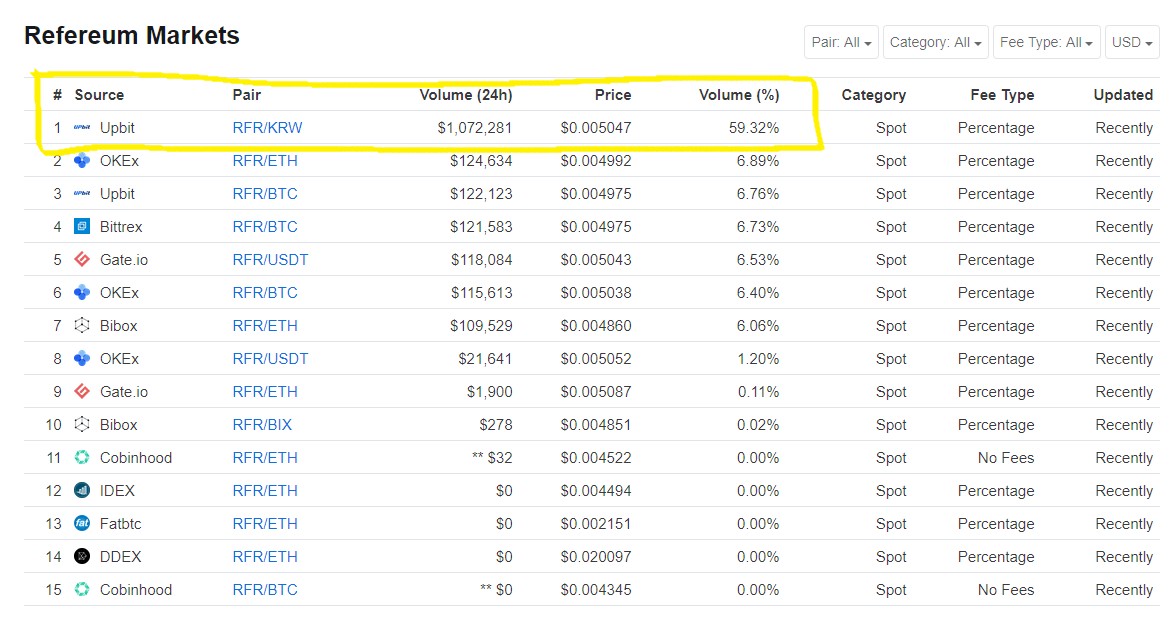This screenshot has height=623, width=1171.
Task: Open the Pair: All filter dropdown
Action: point(841,43)
